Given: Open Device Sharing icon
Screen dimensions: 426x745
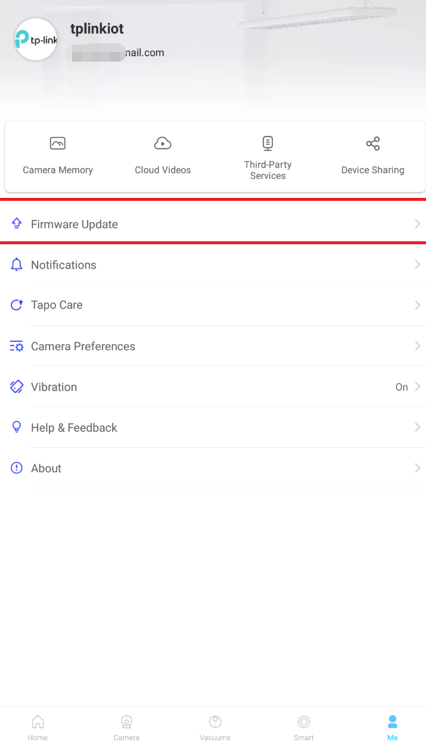Looking at the screenshot, I should coord(373,143).
